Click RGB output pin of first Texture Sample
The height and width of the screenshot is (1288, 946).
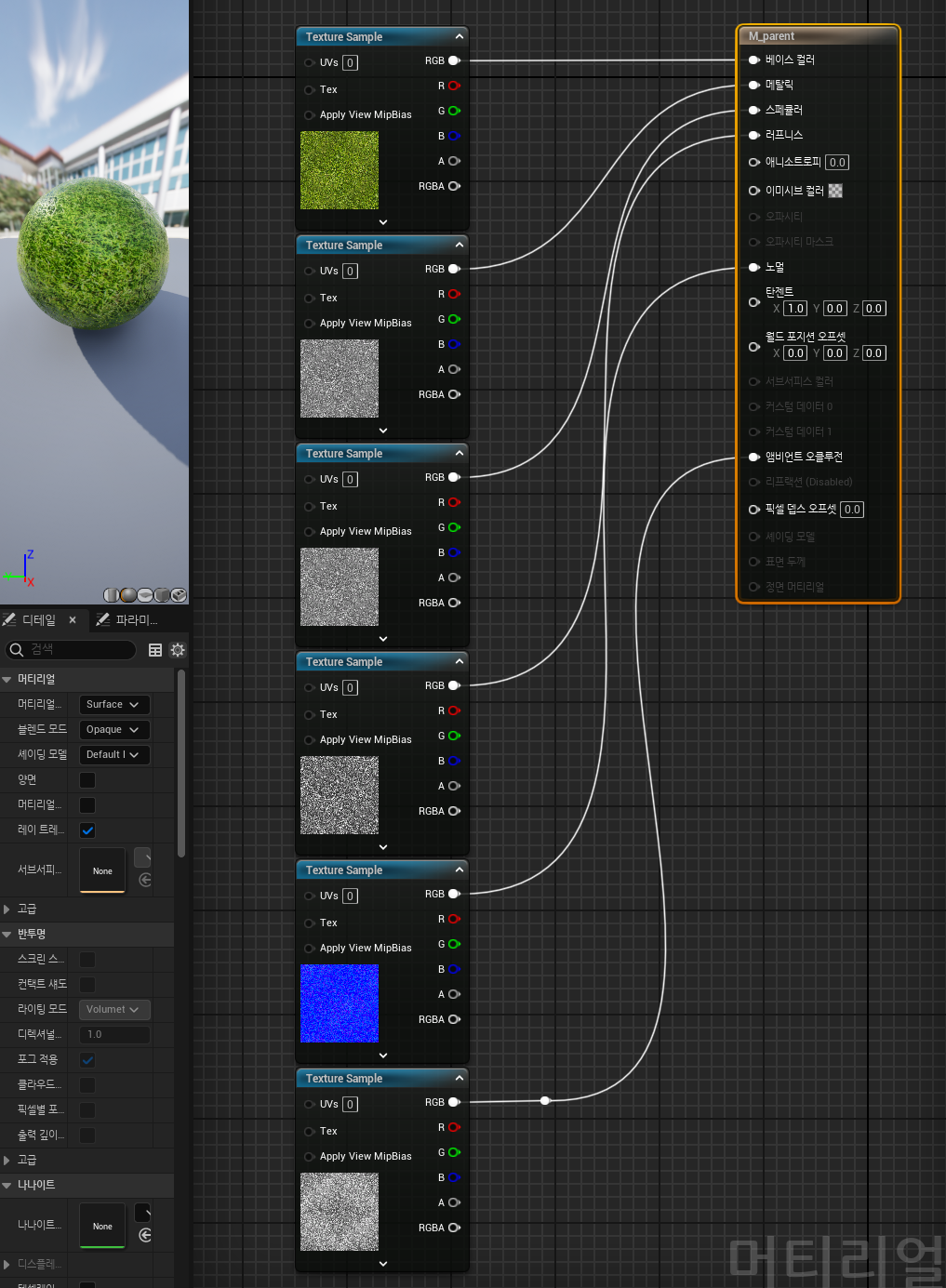pyautogui.click(x=454, y=60)
